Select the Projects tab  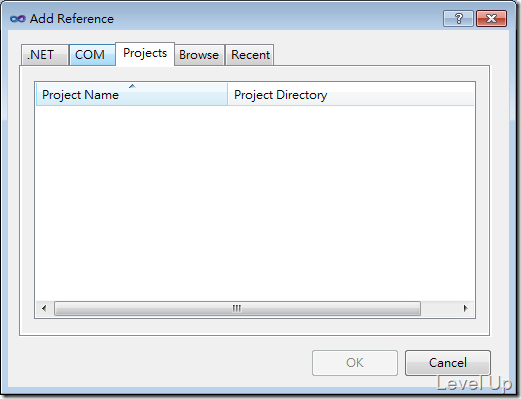pyautogui.click(x=145, y=54)
